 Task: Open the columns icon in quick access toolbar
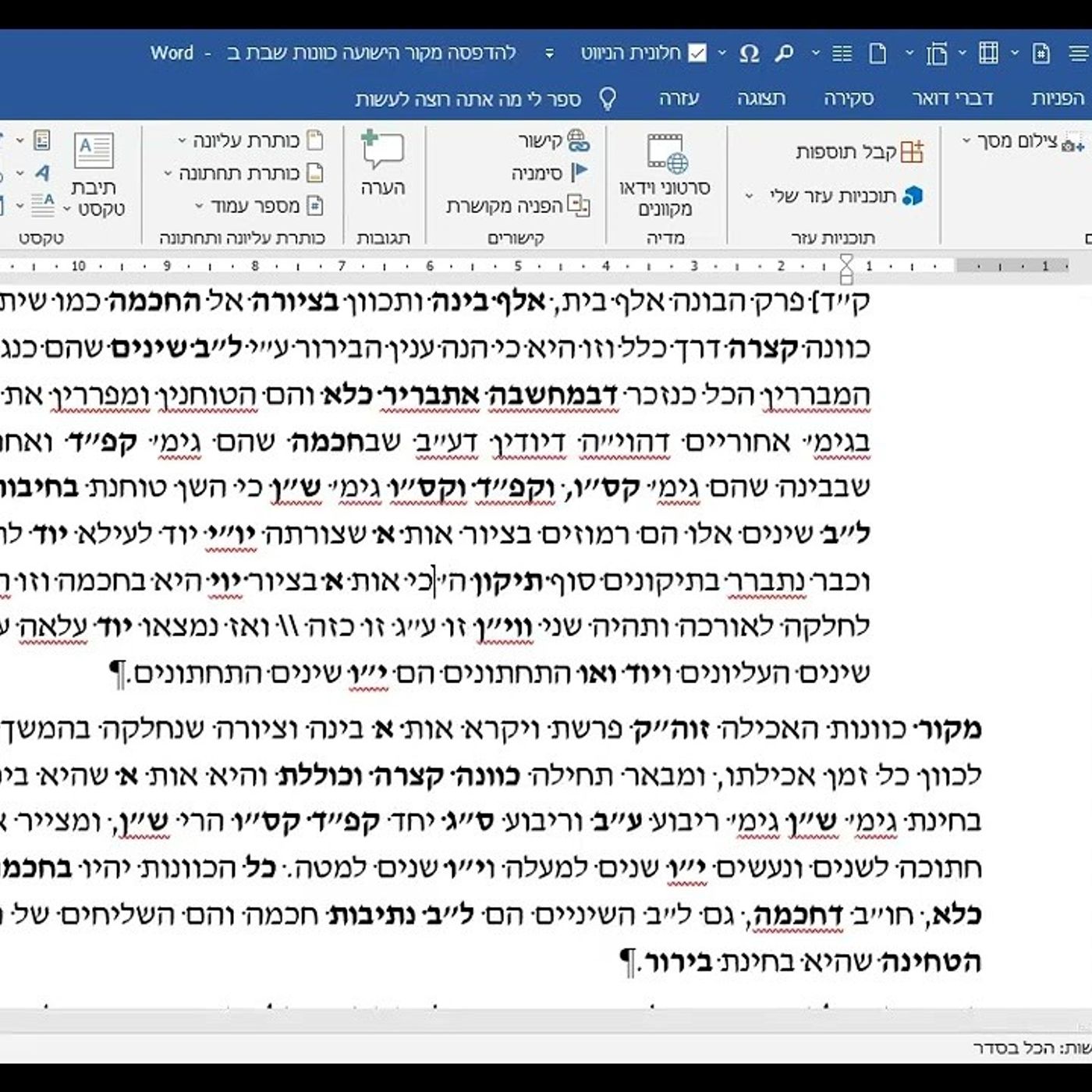[842, 53]
